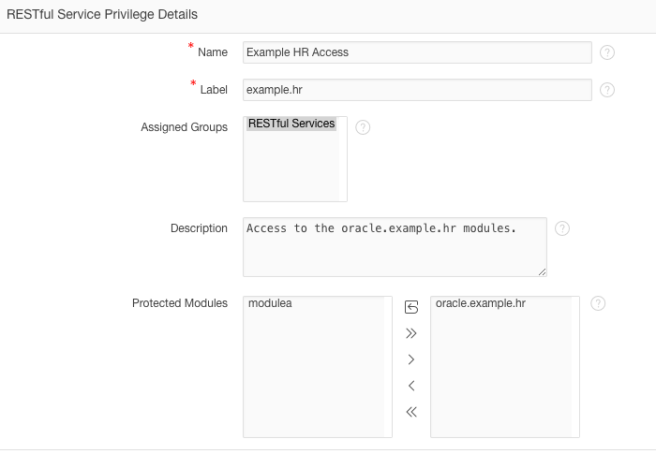Click the help icon next to Name field
656x454 pixels.
coord(607,52)
